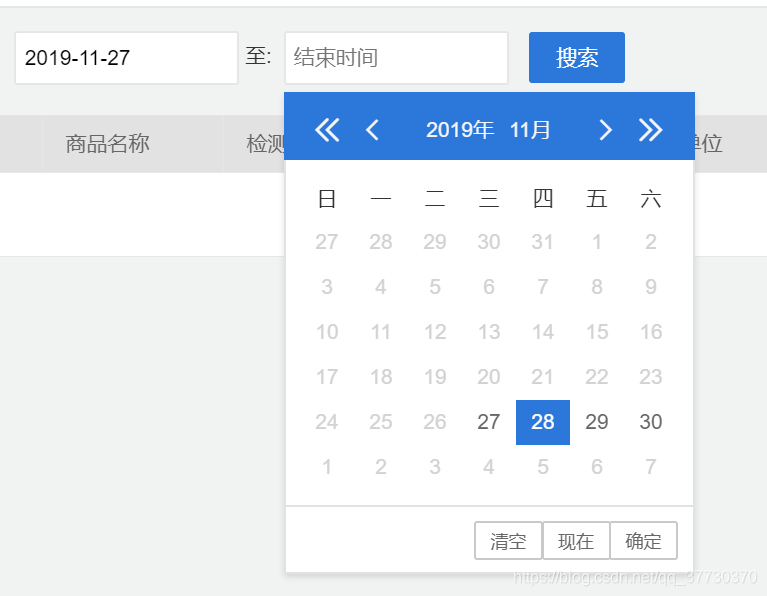
Task: Open the month selector 11月
Action: click(530, 130)
